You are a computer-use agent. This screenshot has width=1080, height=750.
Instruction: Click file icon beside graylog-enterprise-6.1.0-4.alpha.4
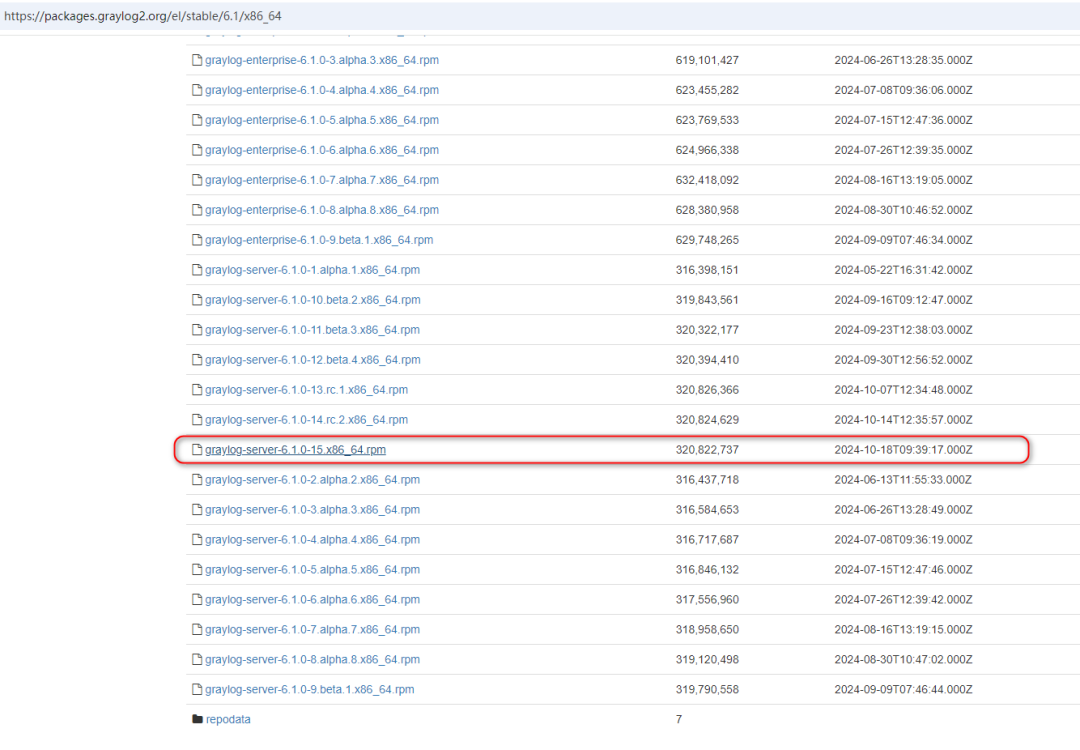(x=197, y=90)
